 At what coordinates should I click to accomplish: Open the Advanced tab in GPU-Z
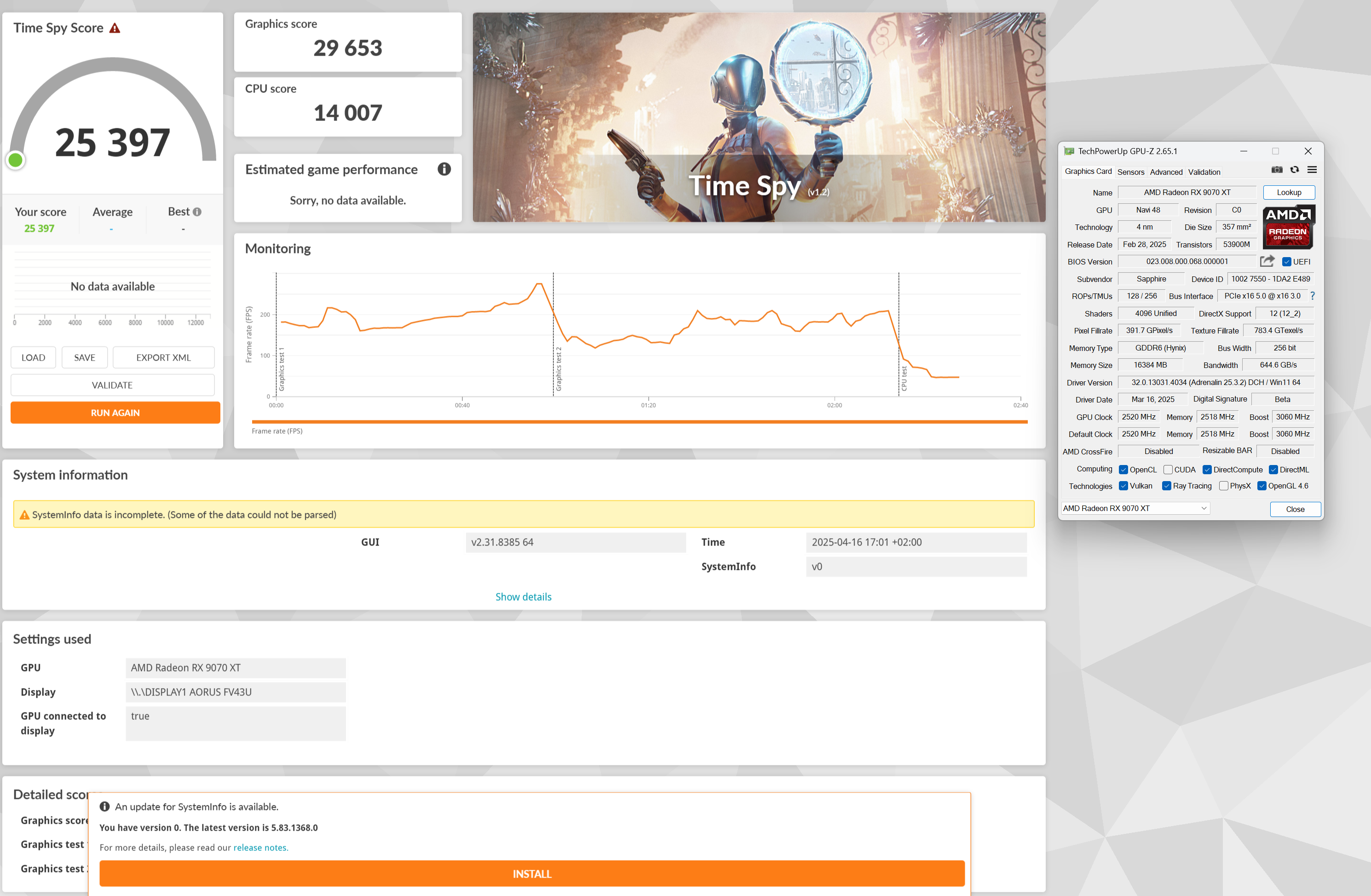[x=1166, y=172]
